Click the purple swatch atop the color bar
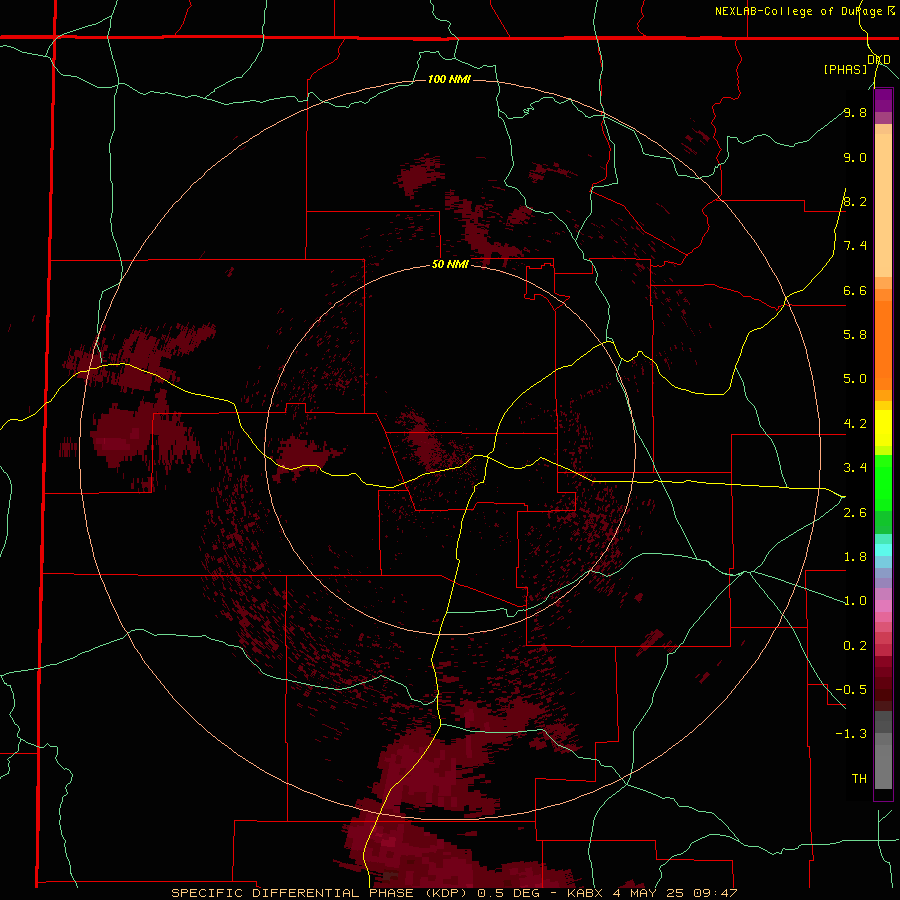This screenshot has height=900, width=900. tap(883, 101)
